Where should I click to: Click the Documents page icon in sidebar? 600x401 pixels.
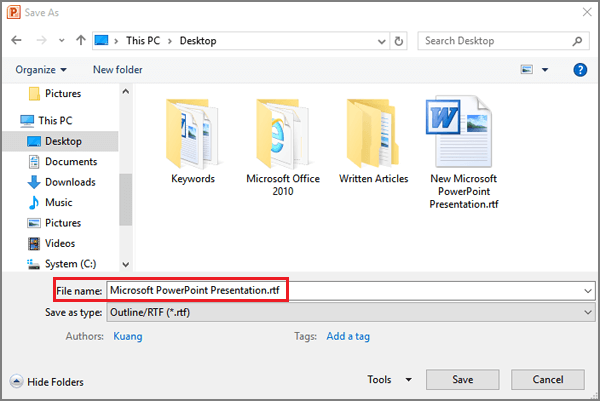[34, 161]
